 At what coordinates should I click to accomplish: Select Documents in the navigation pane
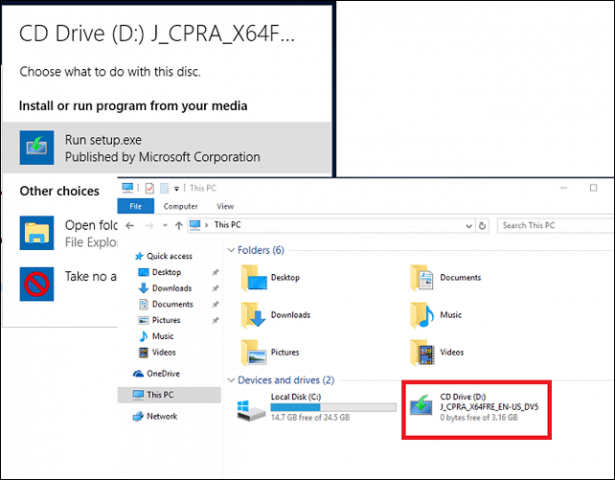click(166, 304)
